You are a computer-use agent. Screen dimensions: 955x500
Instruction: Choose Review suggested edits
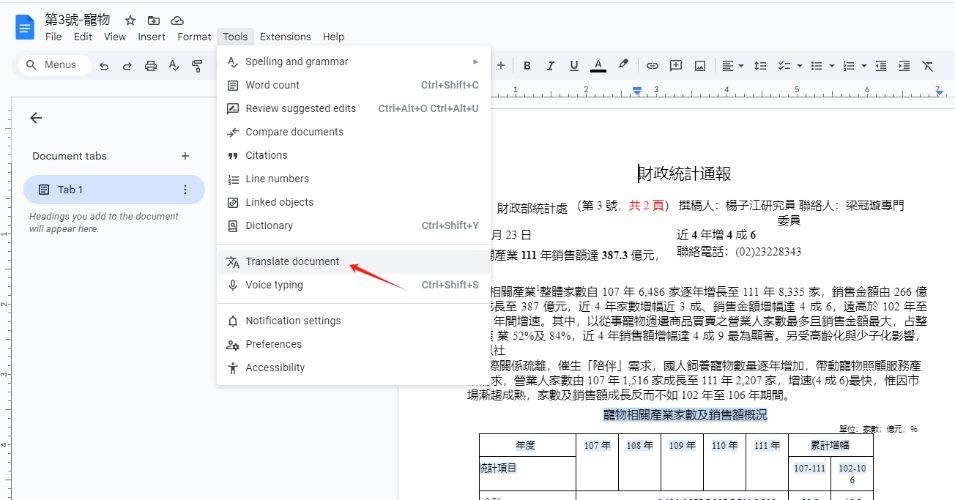point(353,108)
